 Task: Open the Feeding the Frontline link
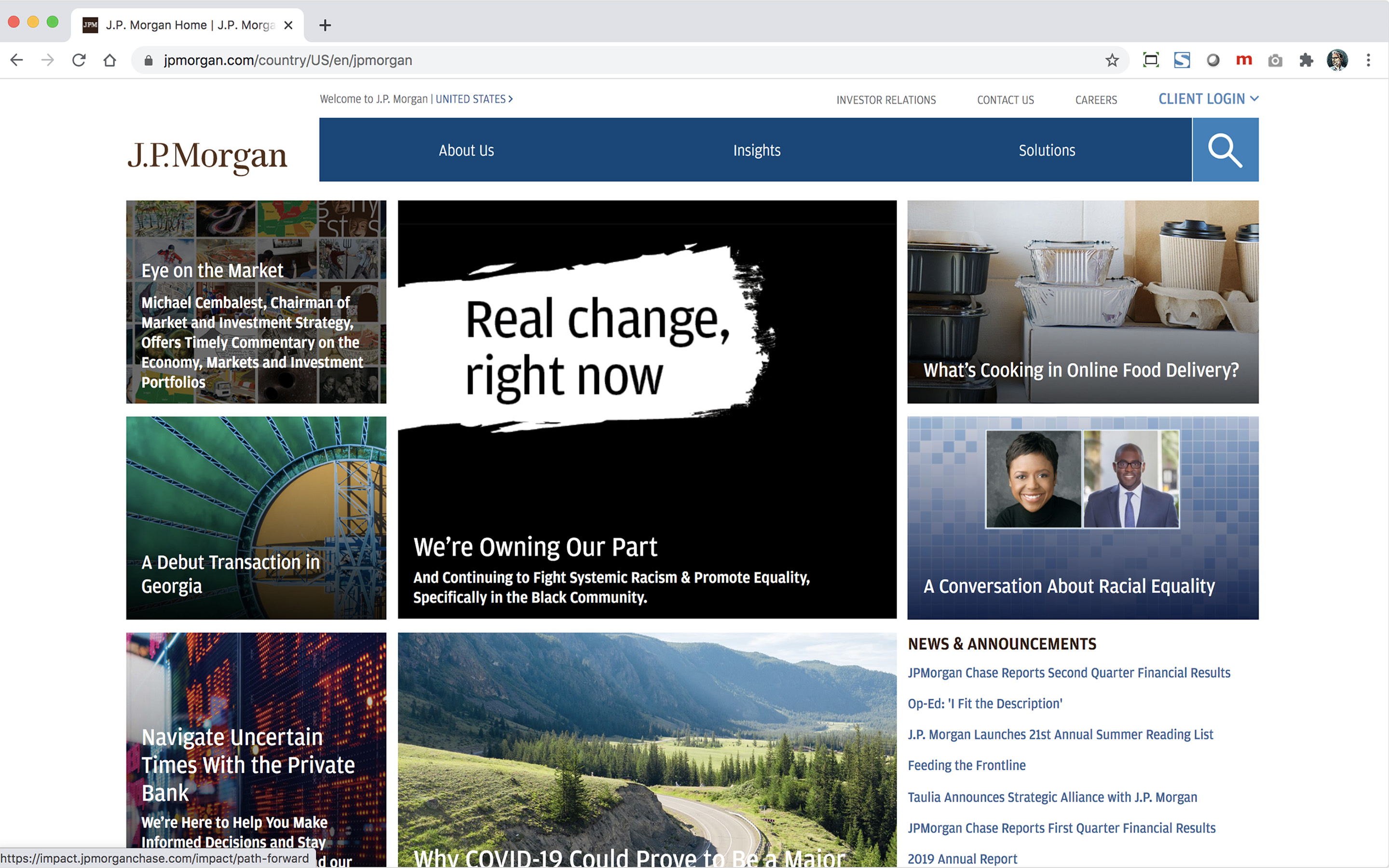pos(967,766)
